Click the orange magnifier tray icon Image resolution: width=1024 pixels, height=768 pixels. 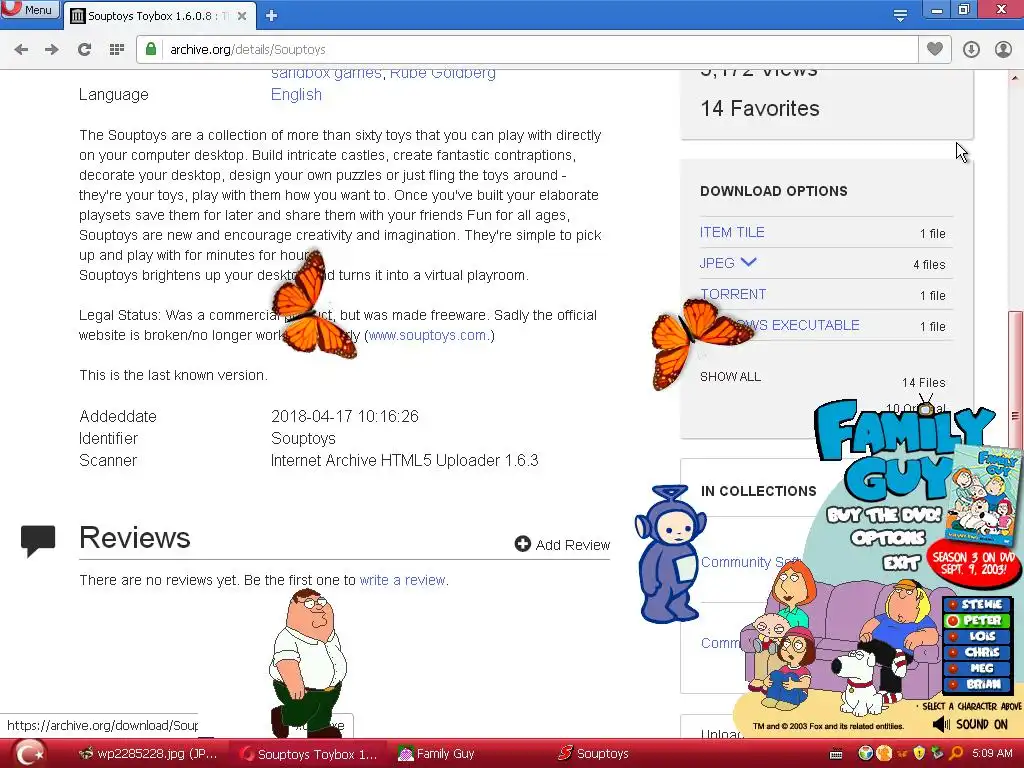tap(956, 754)
